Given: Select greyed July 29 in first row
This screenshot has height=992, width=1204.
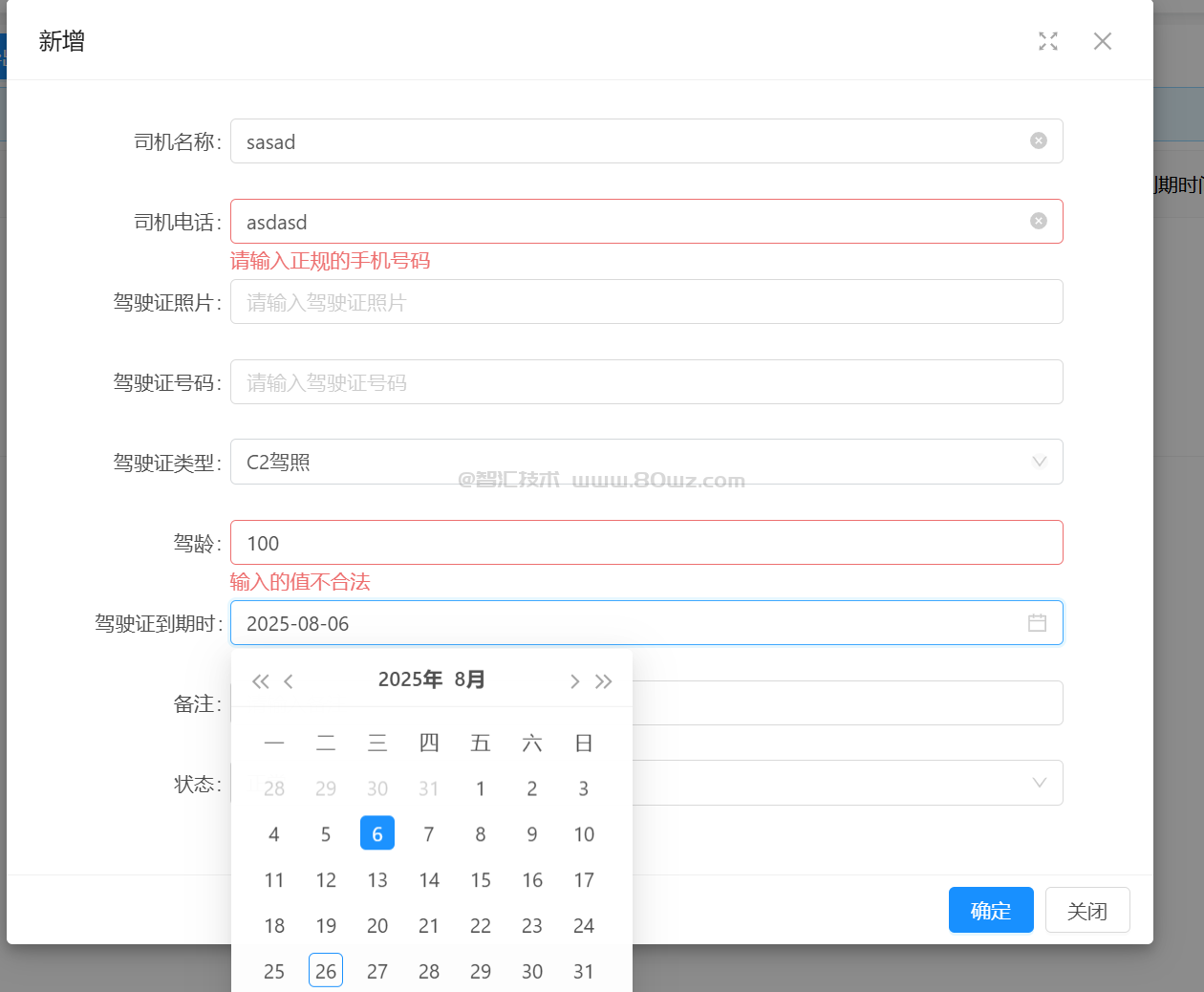Looking at the screenshot, I should coord(326,788).
